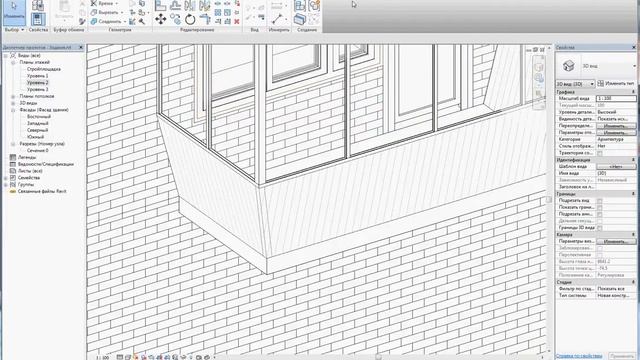
Task: Open the Южный elevation view
Action: (x=36, y=137)
